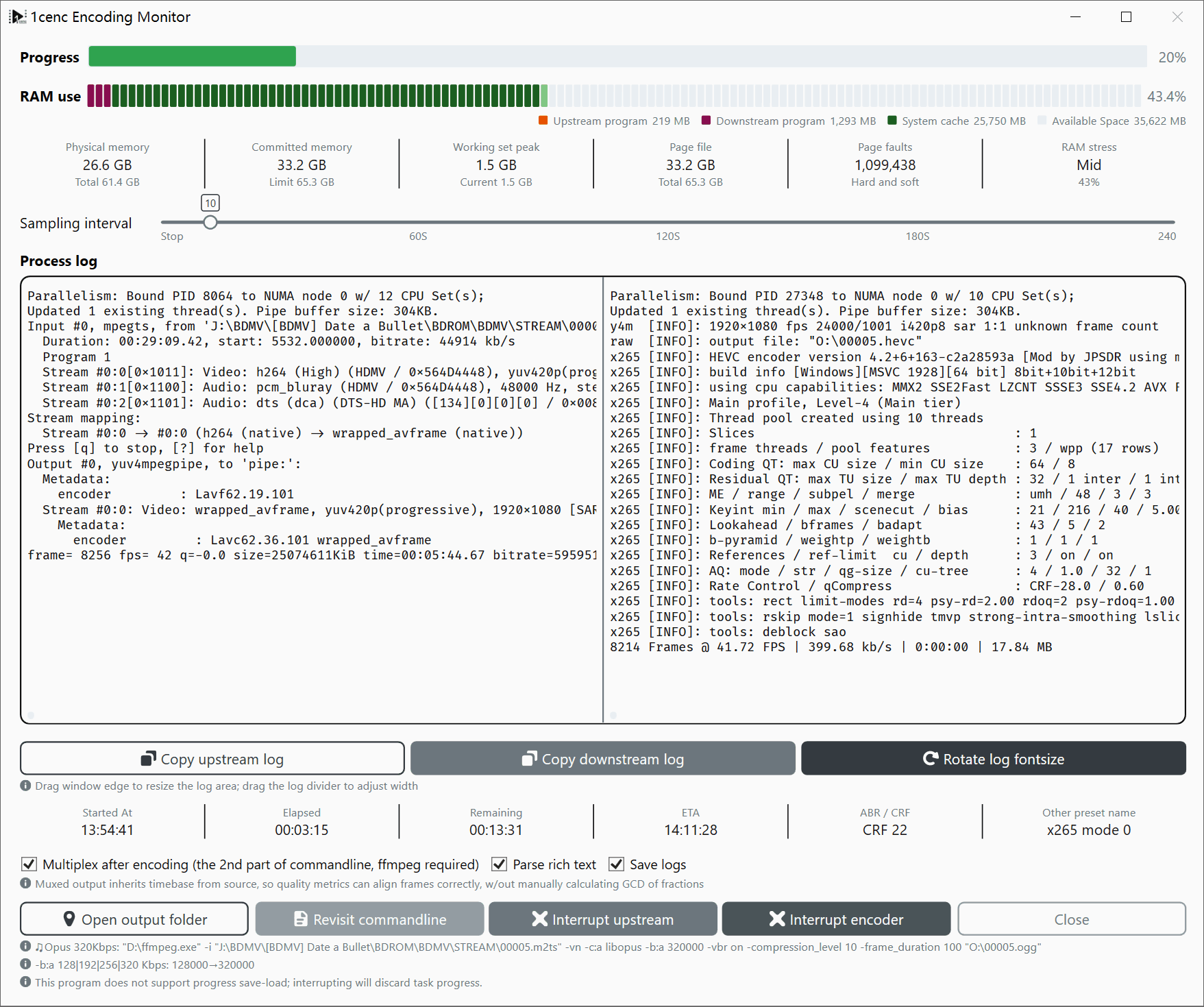This screenshot has height=1007, width=1204.
Task: Click the Started At 13:54:41 value
Action: [x=108, y=830]
